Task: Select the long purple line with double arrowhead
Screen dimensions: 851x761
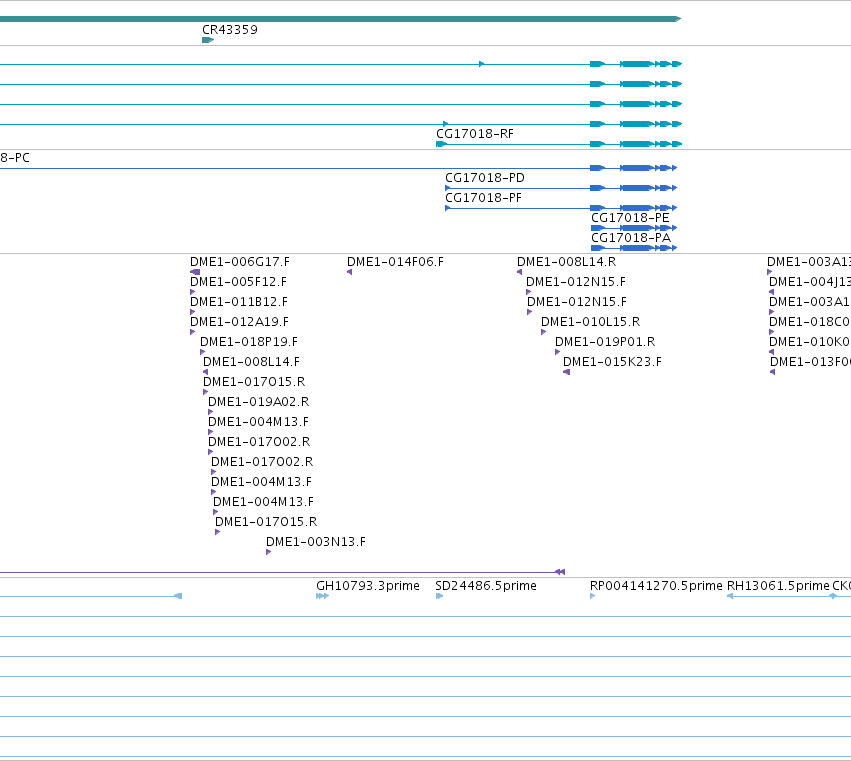Action: pyautogui.click(x=282, y=572)
